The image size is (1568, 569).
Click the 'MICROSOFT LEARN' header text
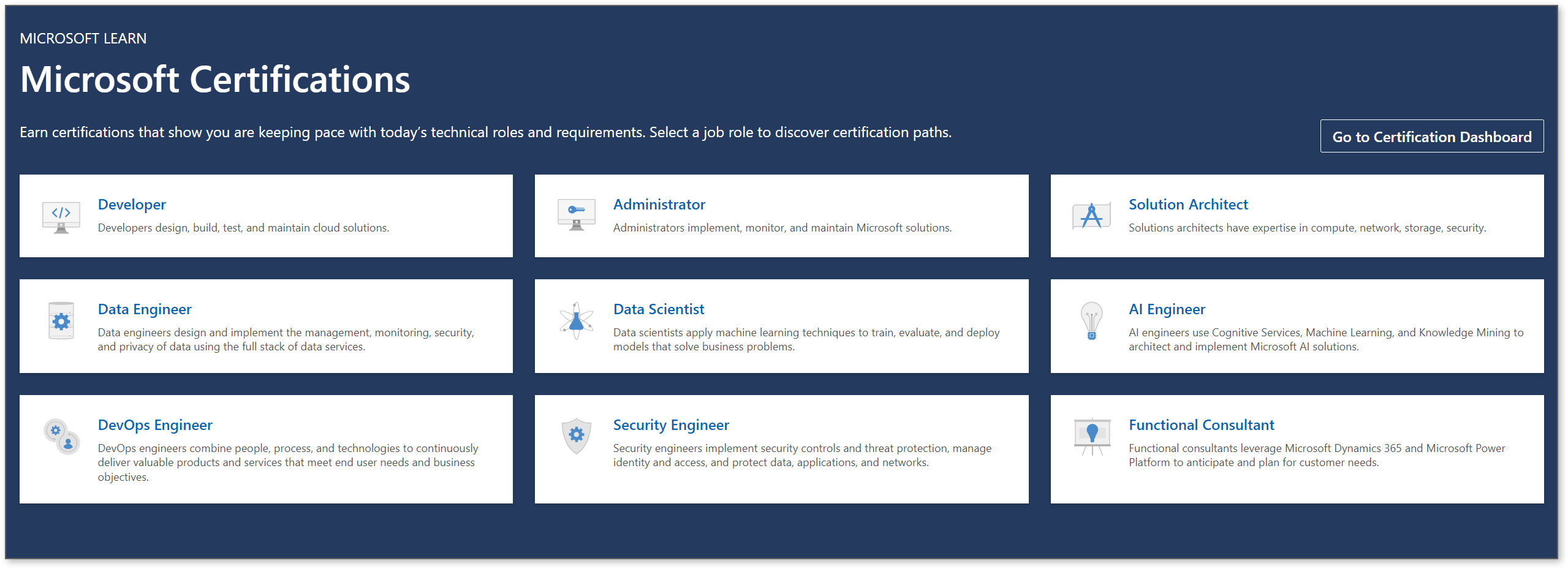click(x=83, y=39)
